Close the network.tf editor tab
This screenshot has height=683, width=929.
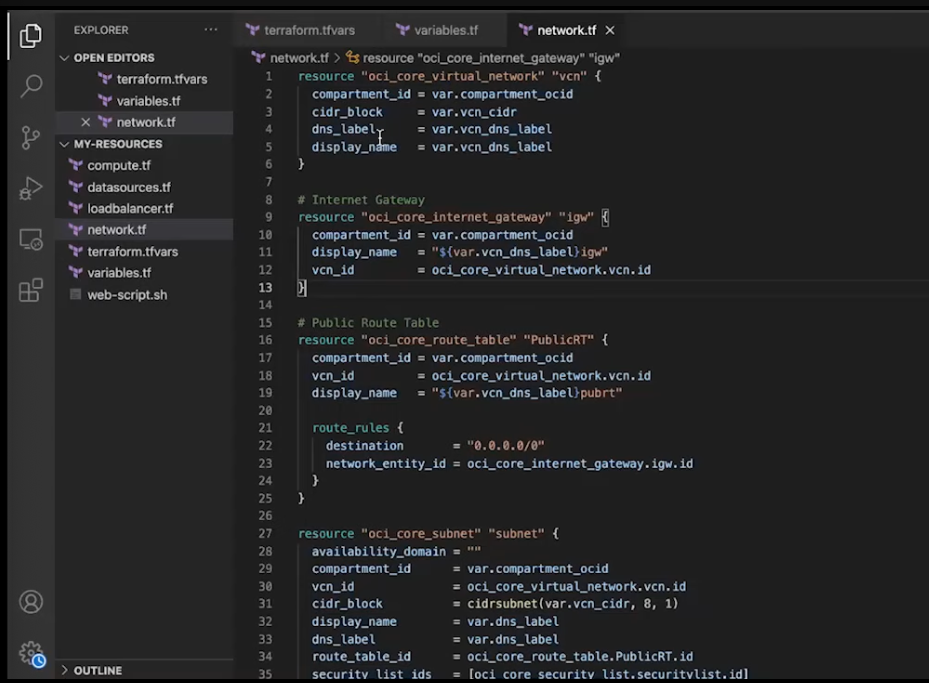610,30
